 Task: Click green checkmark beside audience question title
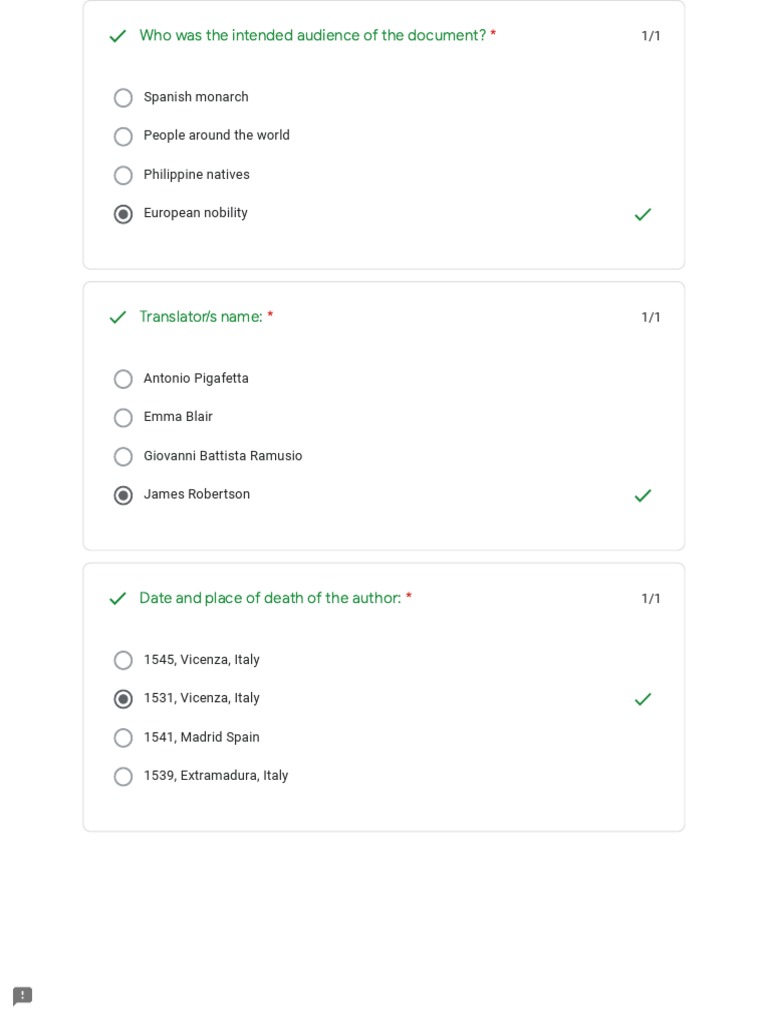pos(118,36)
